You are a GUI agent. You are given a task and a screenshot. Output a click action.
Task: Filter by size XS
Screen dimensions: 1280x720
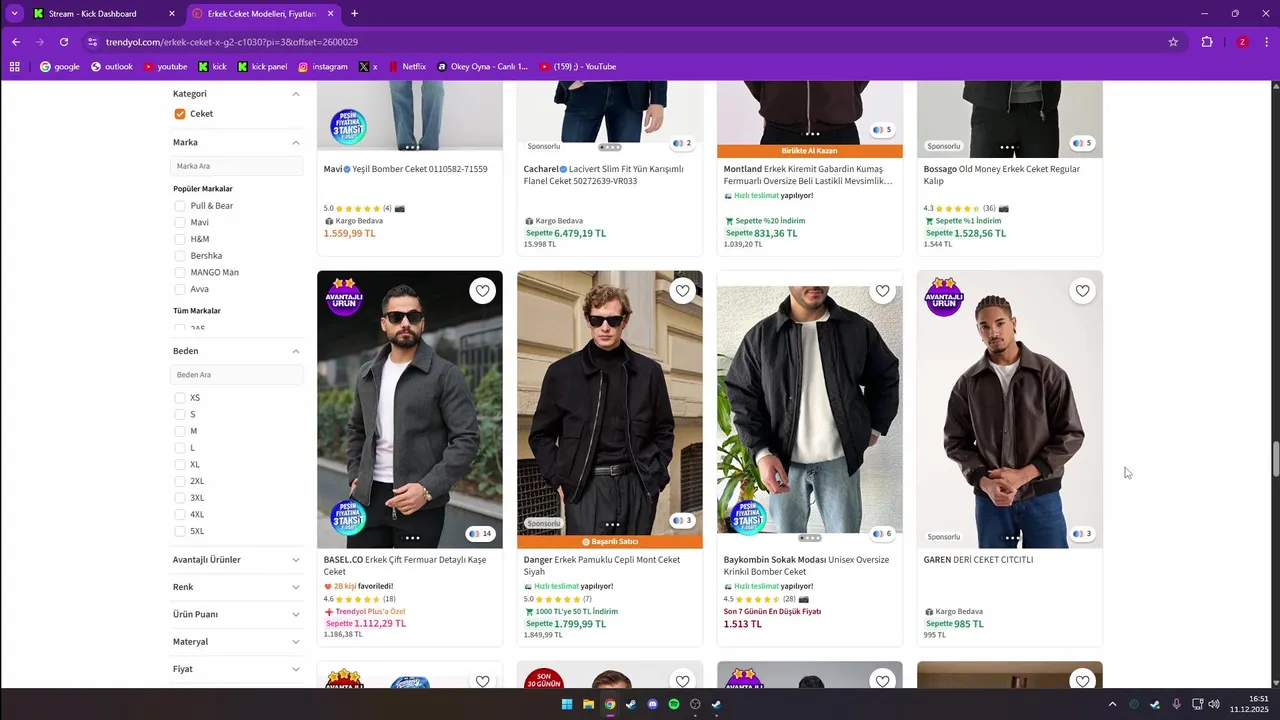[x=180, y=398]
